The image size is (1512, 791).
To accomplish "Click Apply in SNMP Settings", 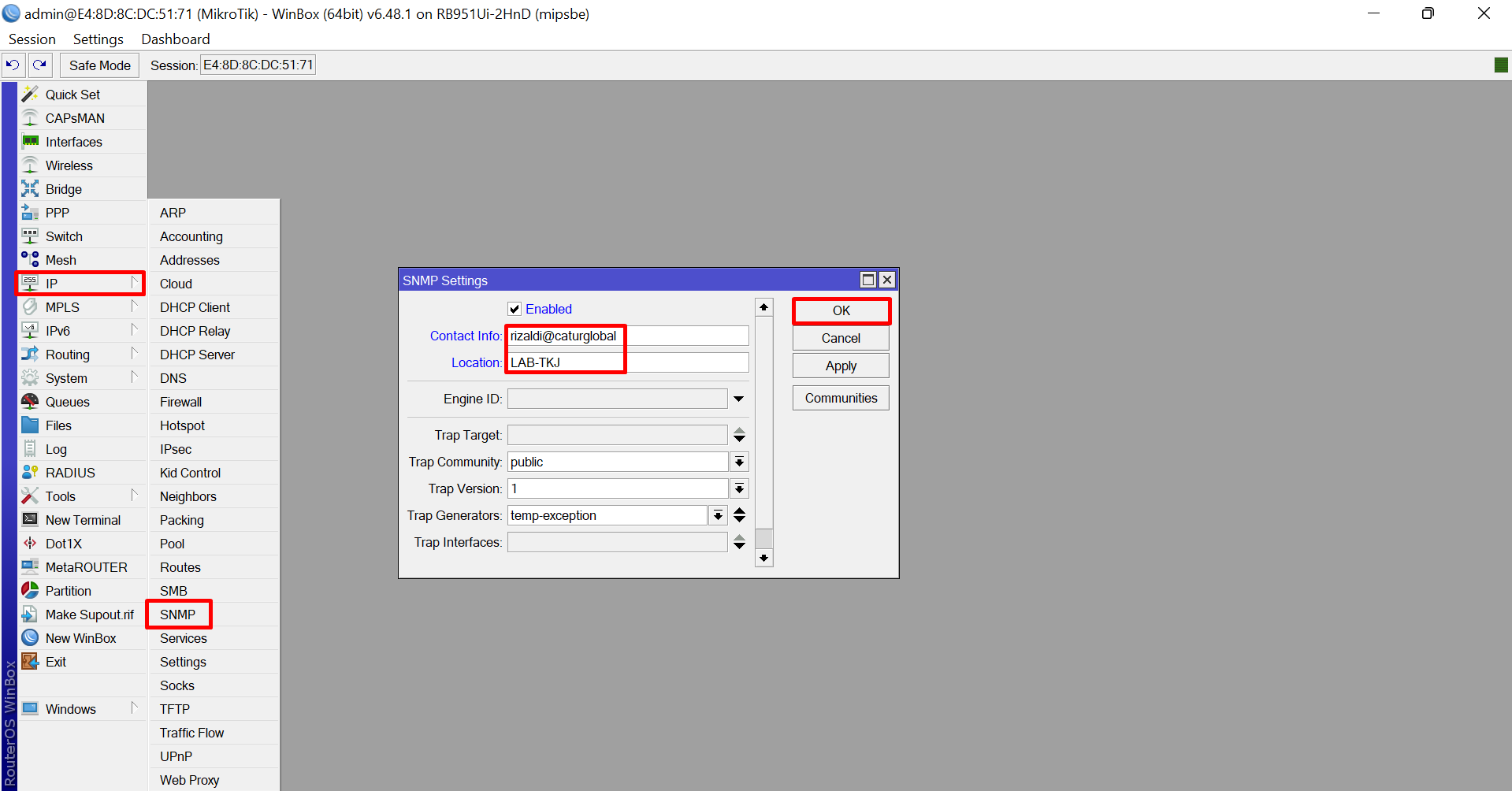I will [x=841, y=366].
